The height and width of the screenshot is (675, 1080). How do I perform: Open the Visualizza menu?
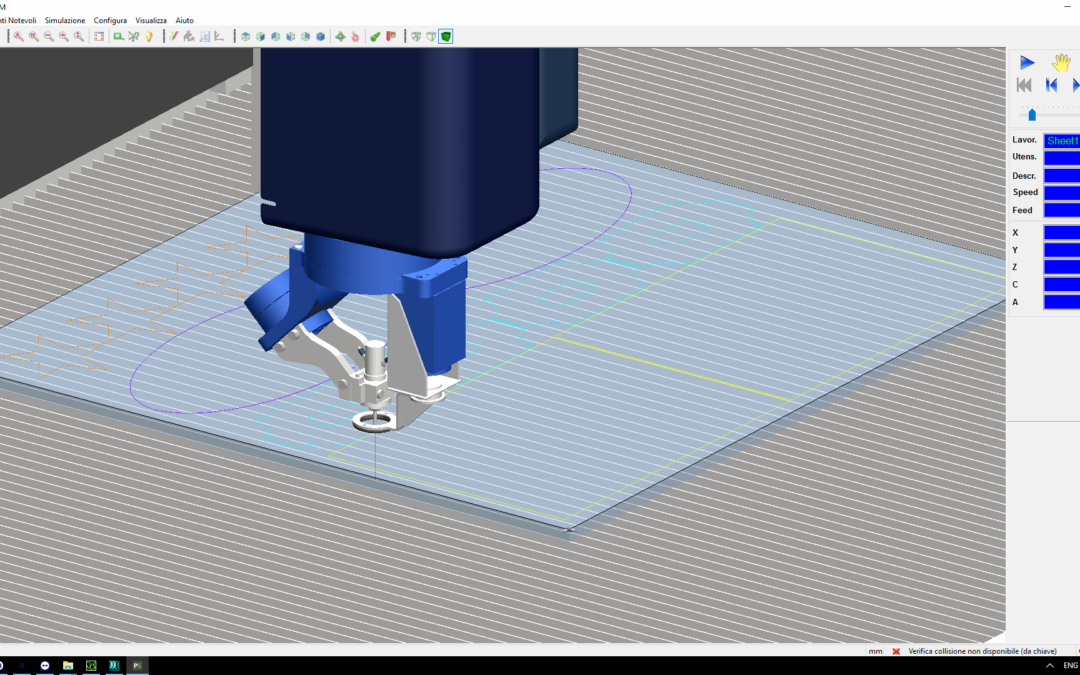(x=151, y=20)
